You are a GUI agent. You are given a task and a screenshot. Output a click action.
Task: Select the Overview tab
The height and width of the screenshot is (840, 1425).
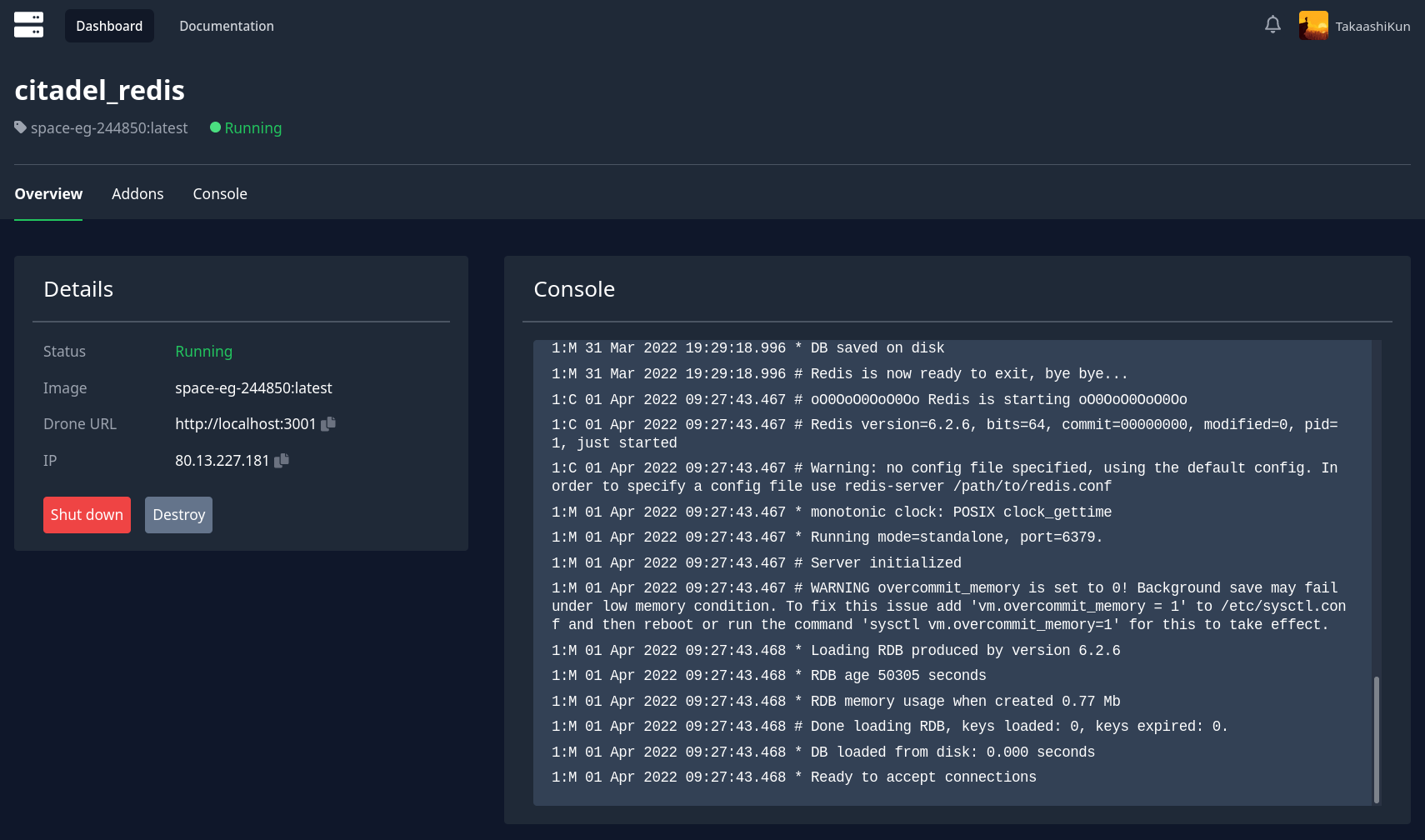pyautogui.click(x=48, y=194)
